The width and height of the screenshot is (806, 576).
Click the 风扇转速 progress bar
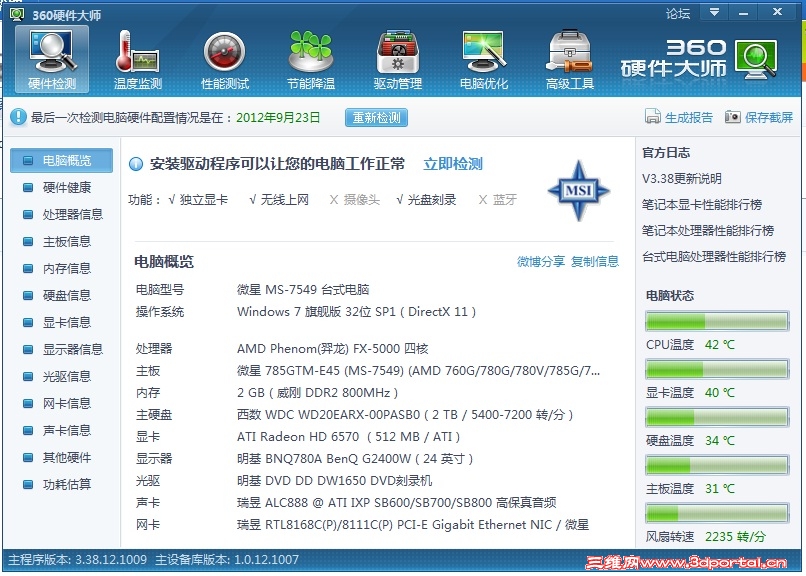(717, 513)
